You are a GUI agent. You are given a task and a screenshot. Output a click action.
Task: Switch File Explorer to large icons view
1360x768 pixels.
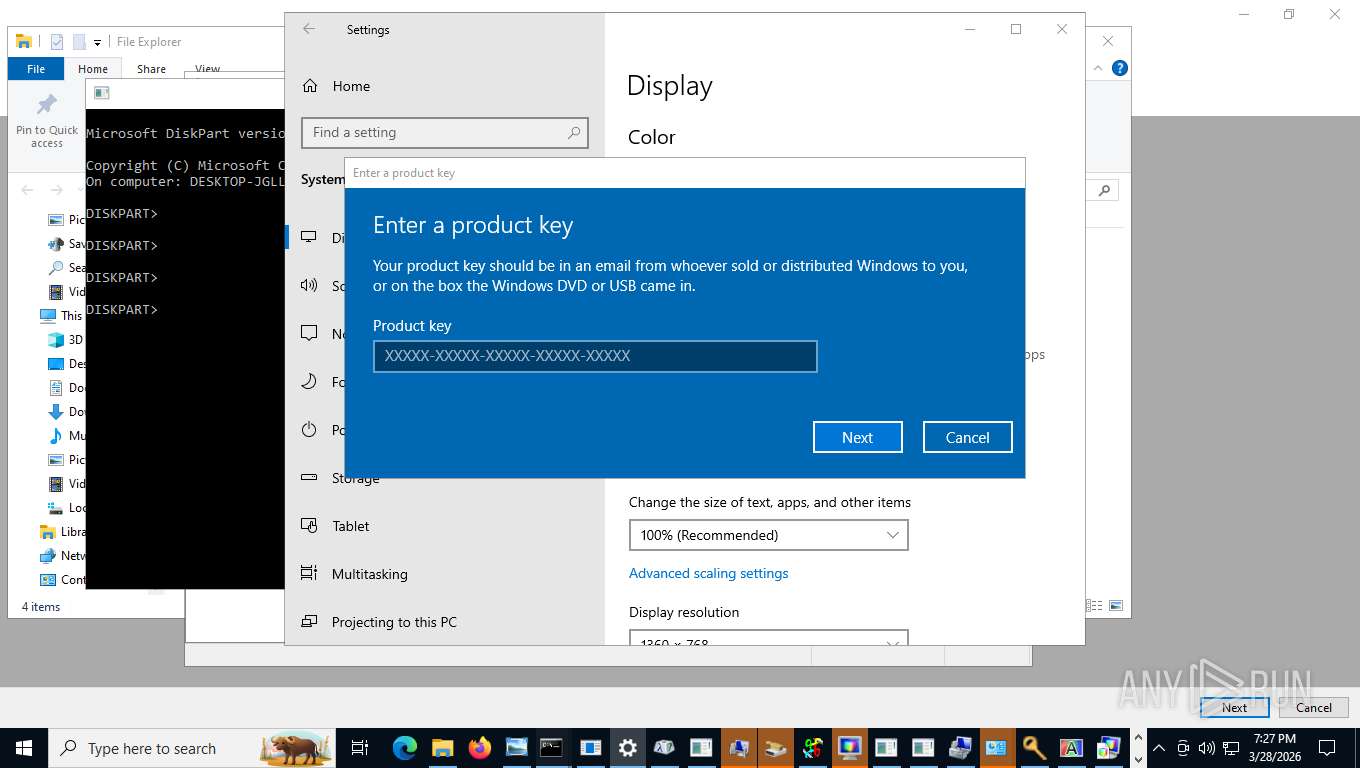[1116, 606]
